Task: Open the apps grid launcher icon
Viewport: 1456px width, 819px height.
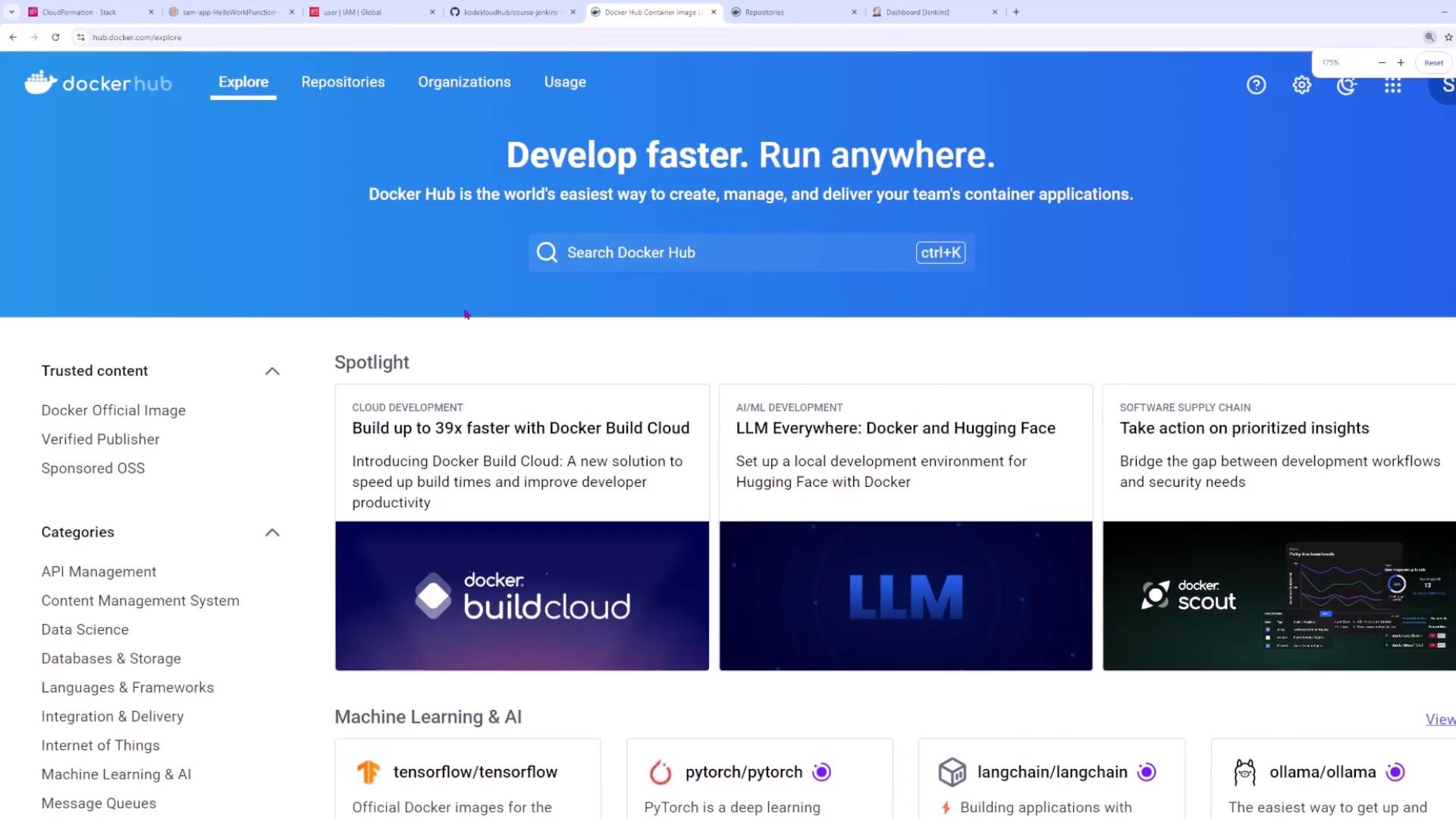Action: pyautogui.click(x=1393, y=85)
